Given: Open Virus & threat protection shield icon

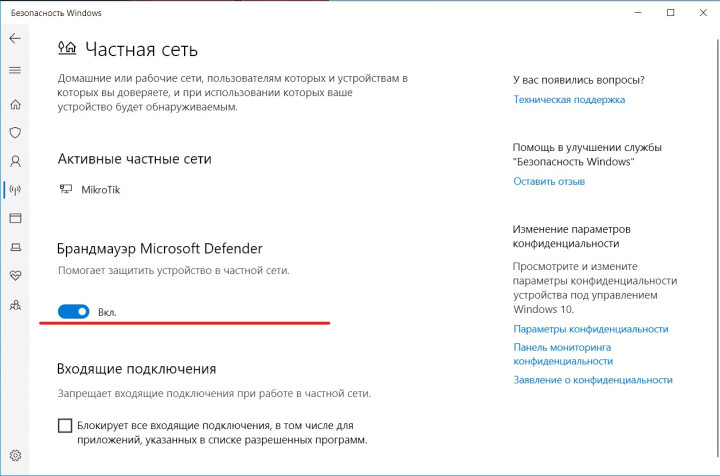Looking at the screenshot, I should [x=15, y=132].
